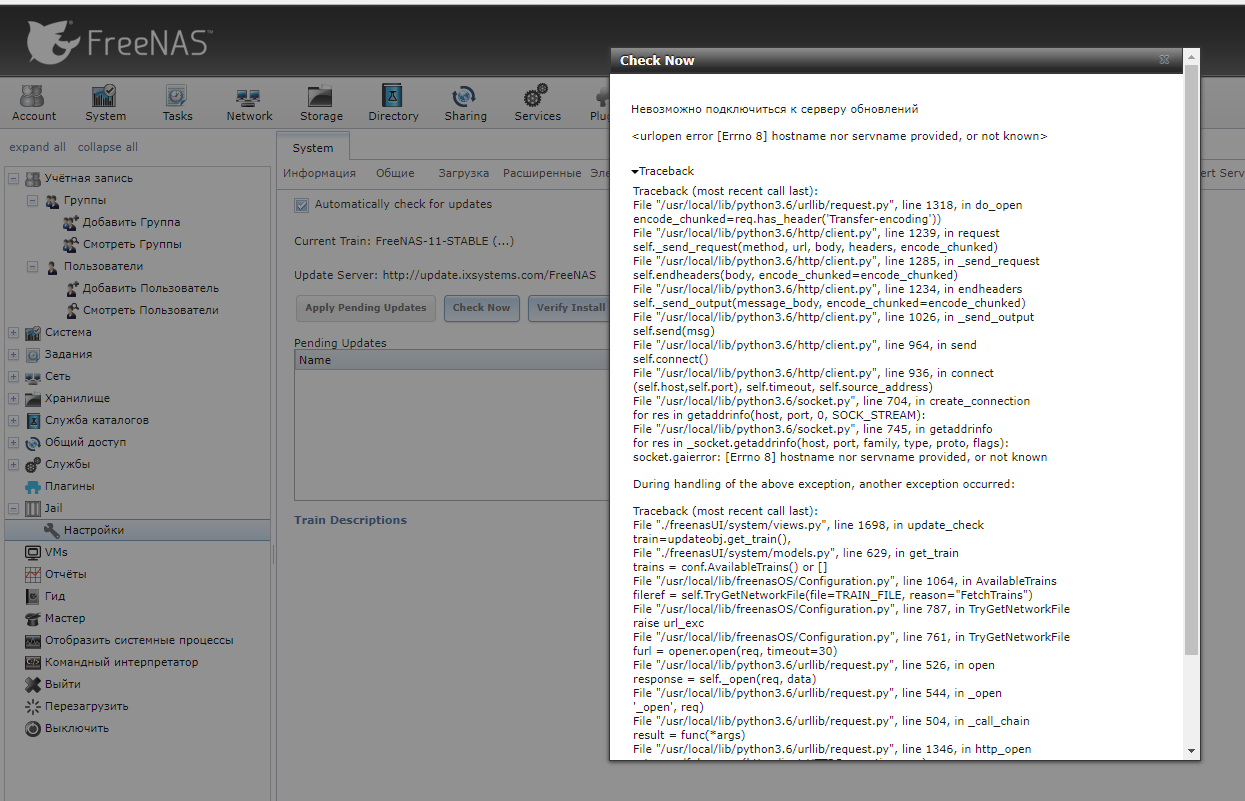The width and height of the screenshot is (1245, 801).
Task: Expand the Общий доступ tree node
Action: pos(13,442)
